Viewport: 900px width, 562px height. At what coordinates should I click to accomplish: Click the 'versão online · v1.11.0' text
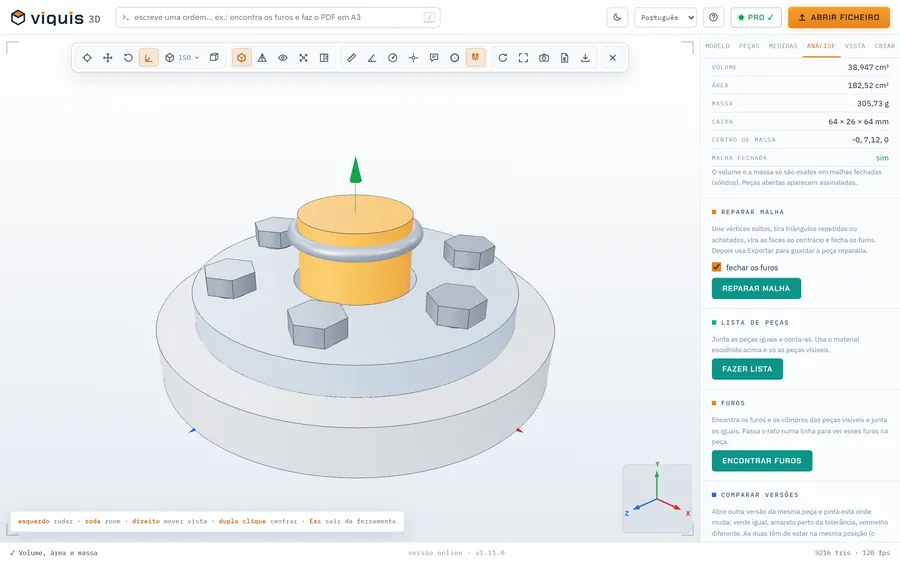456,553
